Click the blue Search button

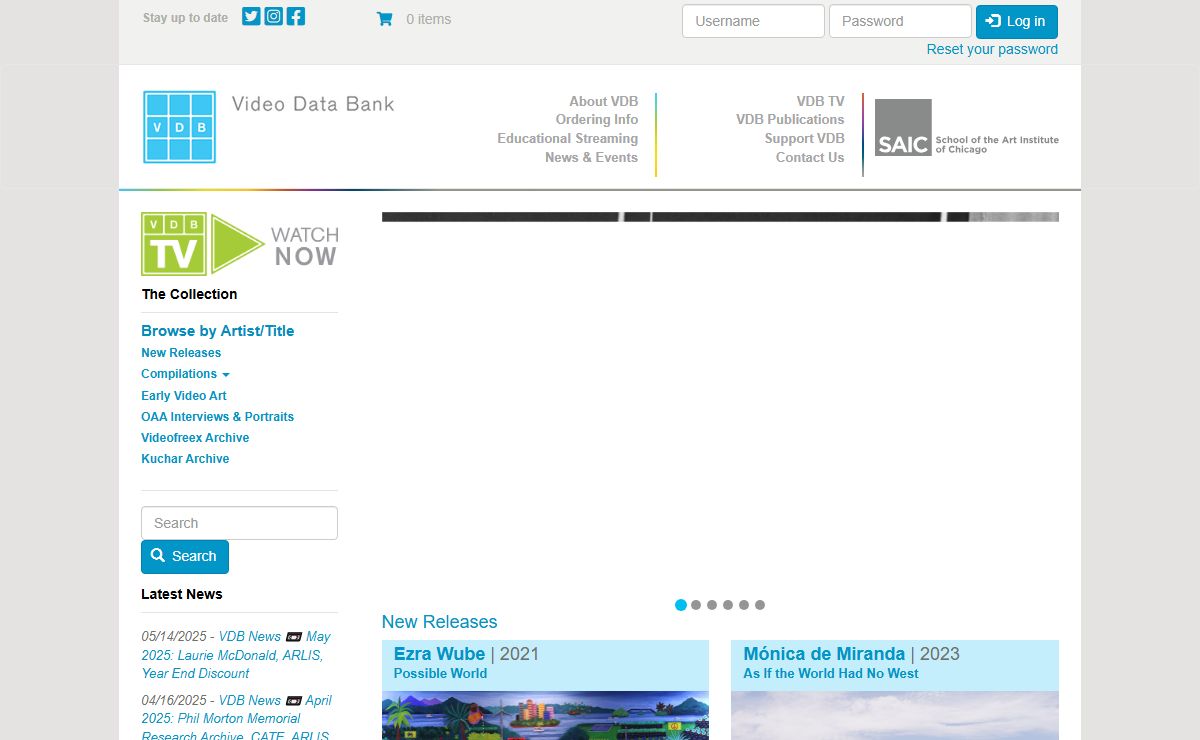185,557
